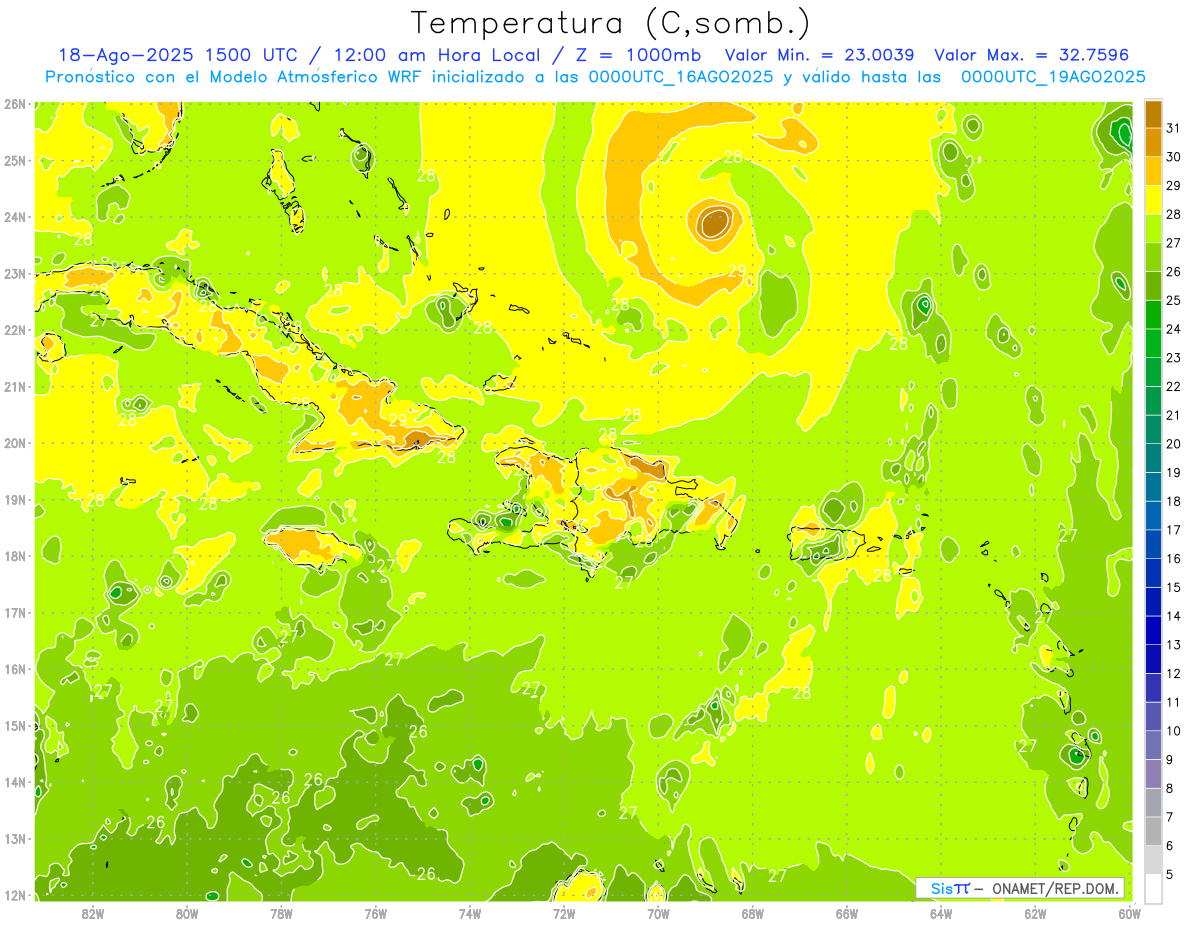Click the "66W" longitude axis label

coord(846,913)
